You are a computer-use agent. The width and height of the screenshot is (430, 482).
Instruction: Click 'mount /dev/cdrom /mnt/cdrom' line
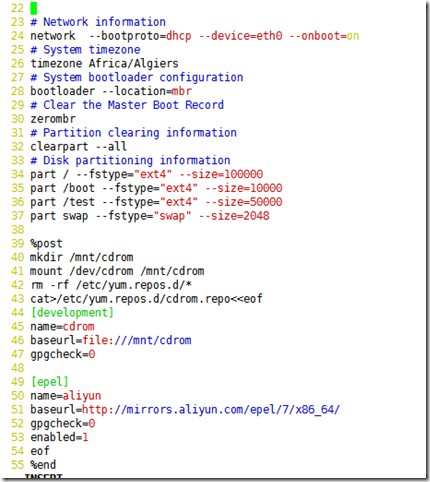click(117, 271)
